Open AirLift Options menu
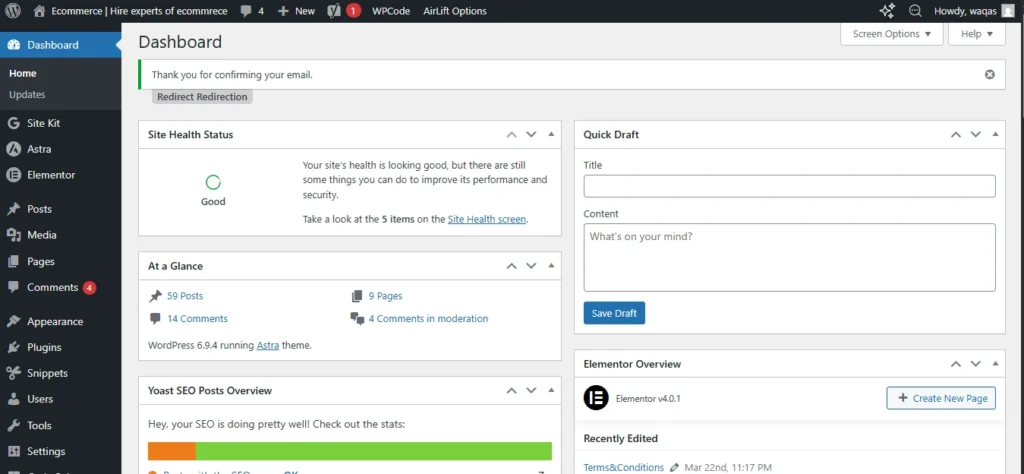The width and height of the screenshot is (1024, 474). (455, 11)
